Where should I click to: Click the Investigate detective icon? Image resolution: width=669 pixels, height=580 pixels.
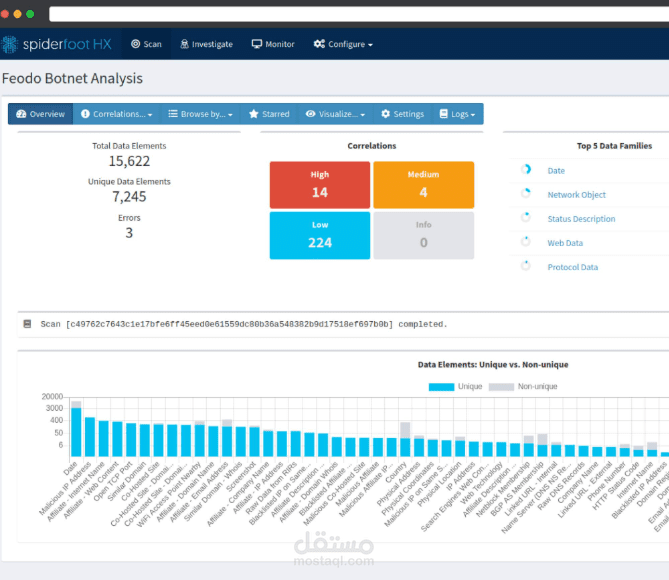point(184,44)
